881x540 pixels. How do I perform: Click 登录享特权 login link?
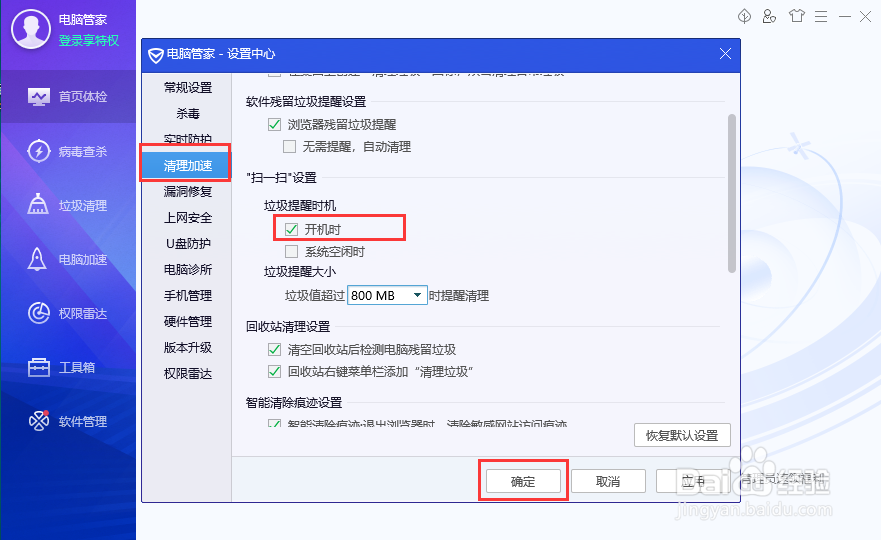point(89,40)
